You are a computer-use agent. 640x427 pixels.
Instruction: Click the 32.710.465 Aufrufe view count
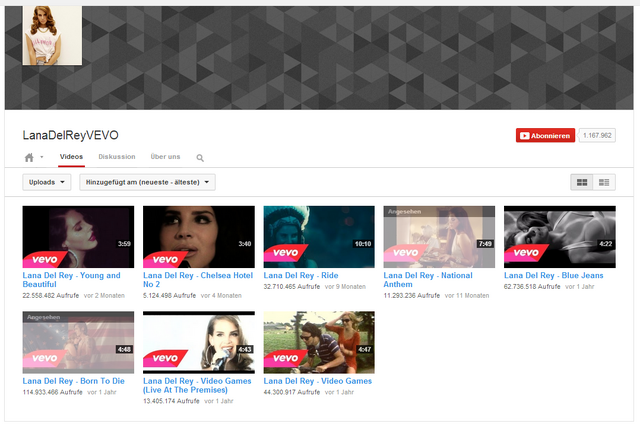click(291, 287)
